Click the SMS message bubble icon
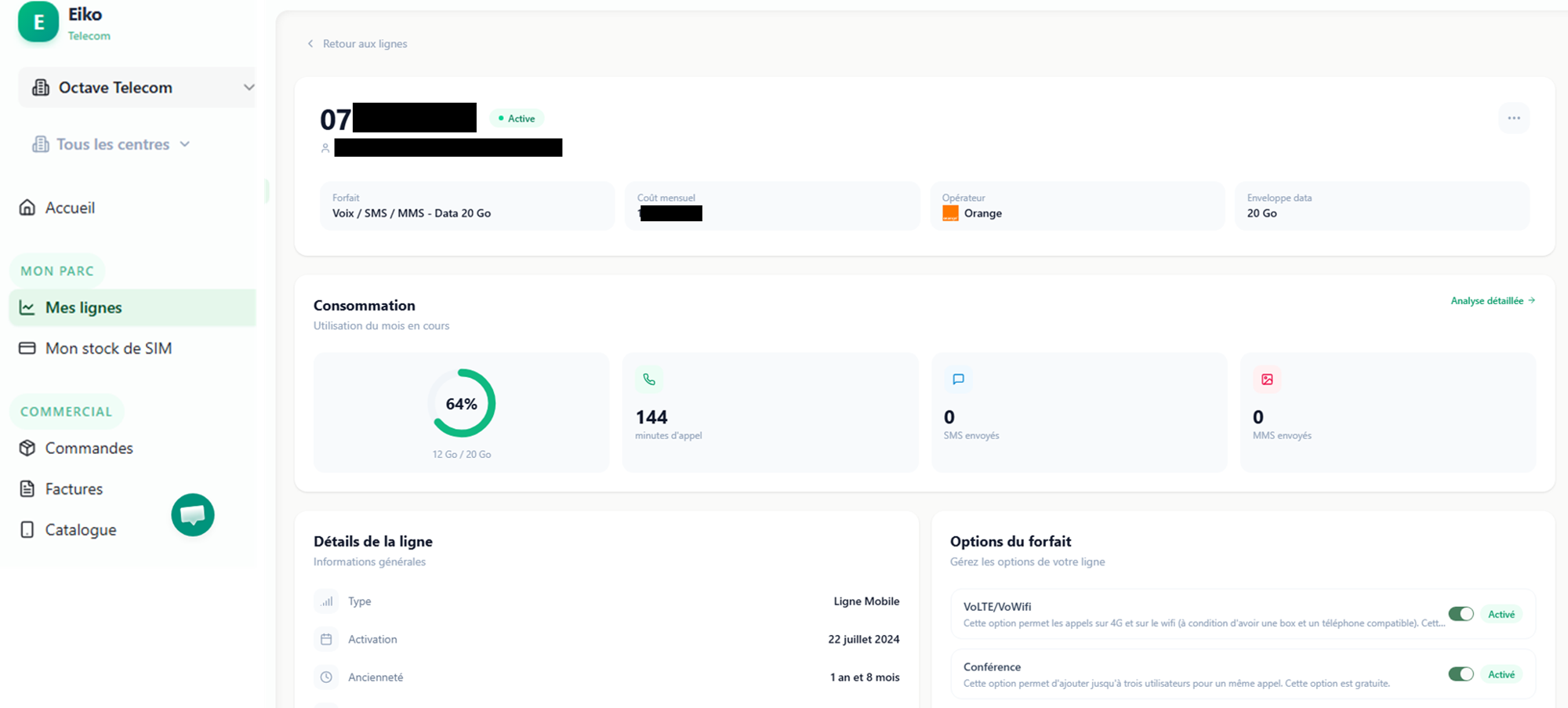Viewport: 1568px width, 708px height. 958,379
